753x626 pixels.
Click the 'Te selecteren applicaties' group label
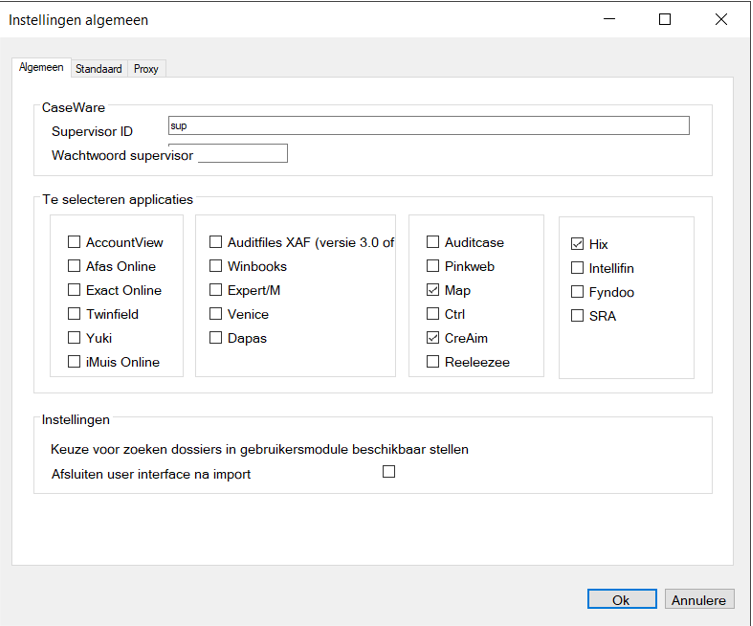pyautogui.click(x=118, y=199)
